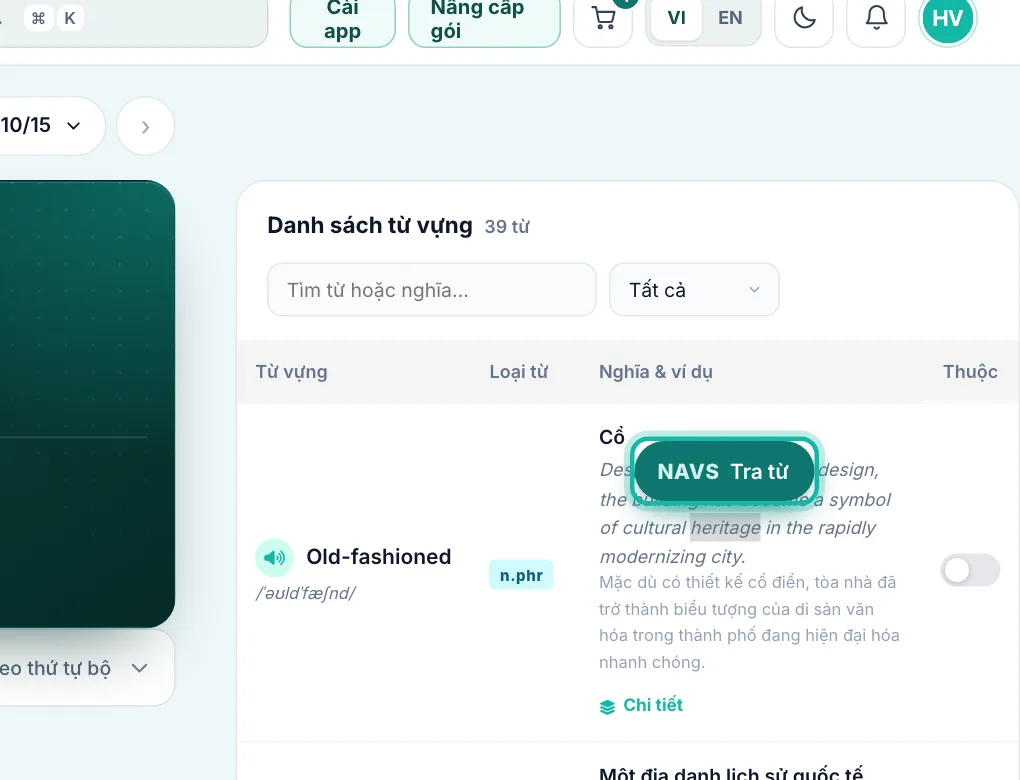Click the Loại từ column header

[x=518, y=372]
